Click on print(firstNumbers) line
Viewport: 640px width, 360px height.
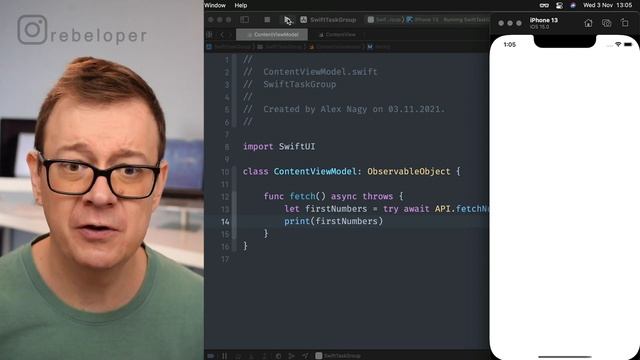point(333,221)
